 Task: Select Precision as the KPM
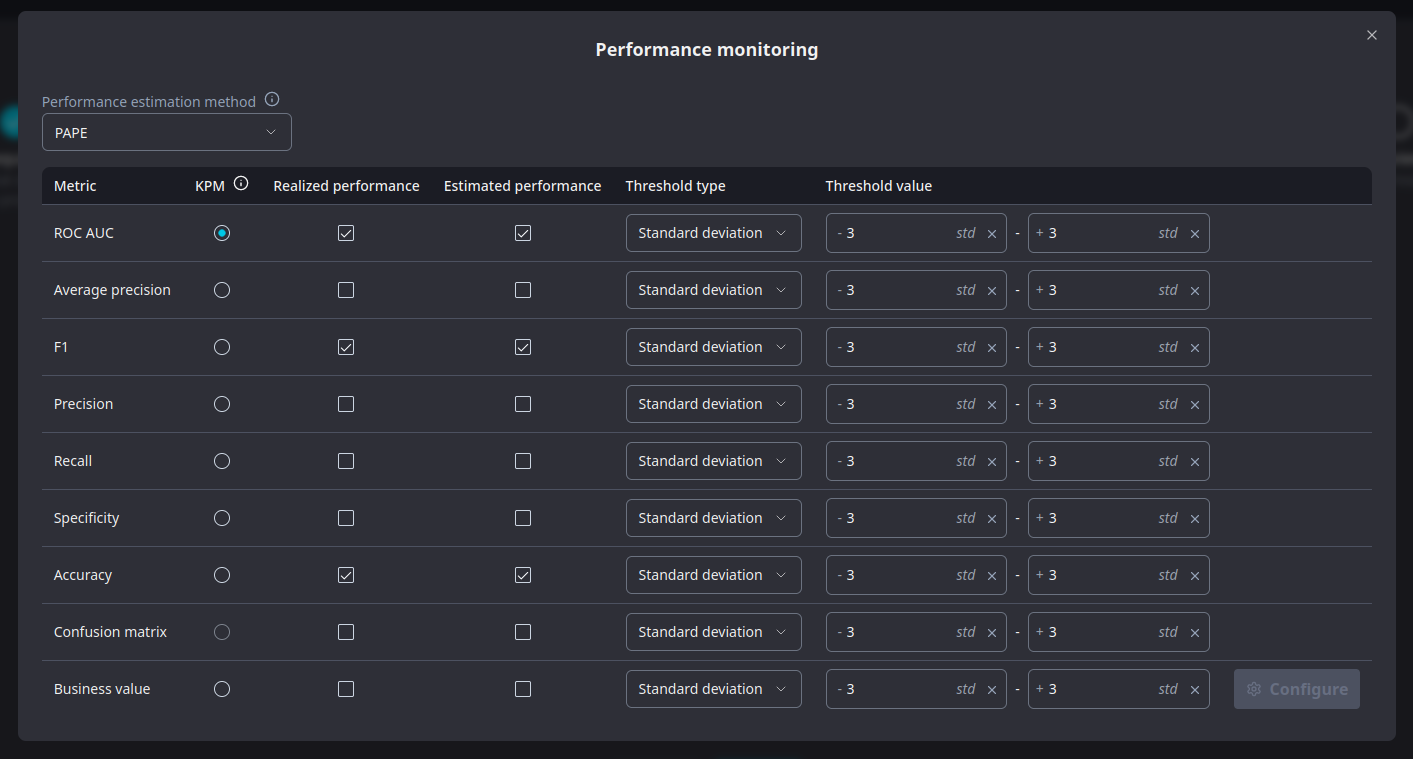(x=222, y=404)
